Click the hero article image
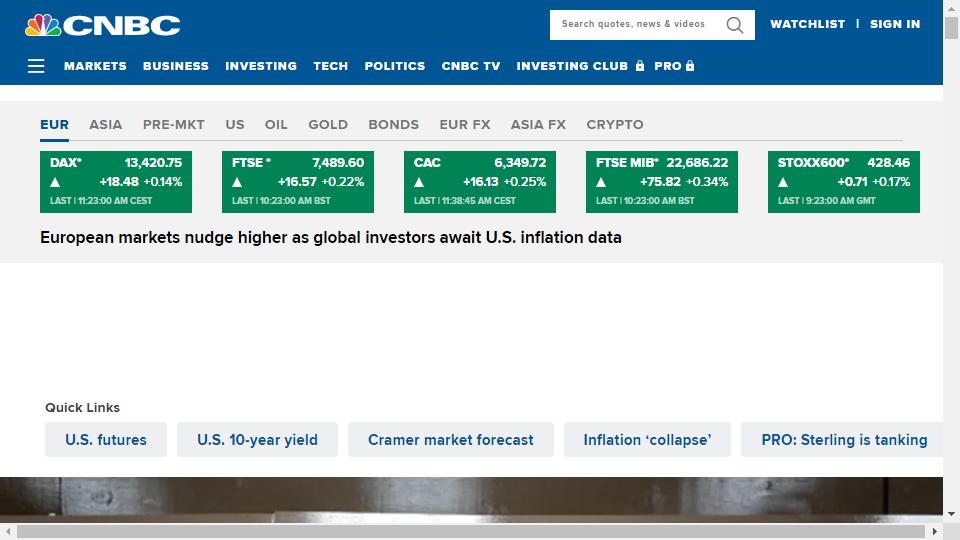This screenshot has width=960, height=540. [471, 500]
